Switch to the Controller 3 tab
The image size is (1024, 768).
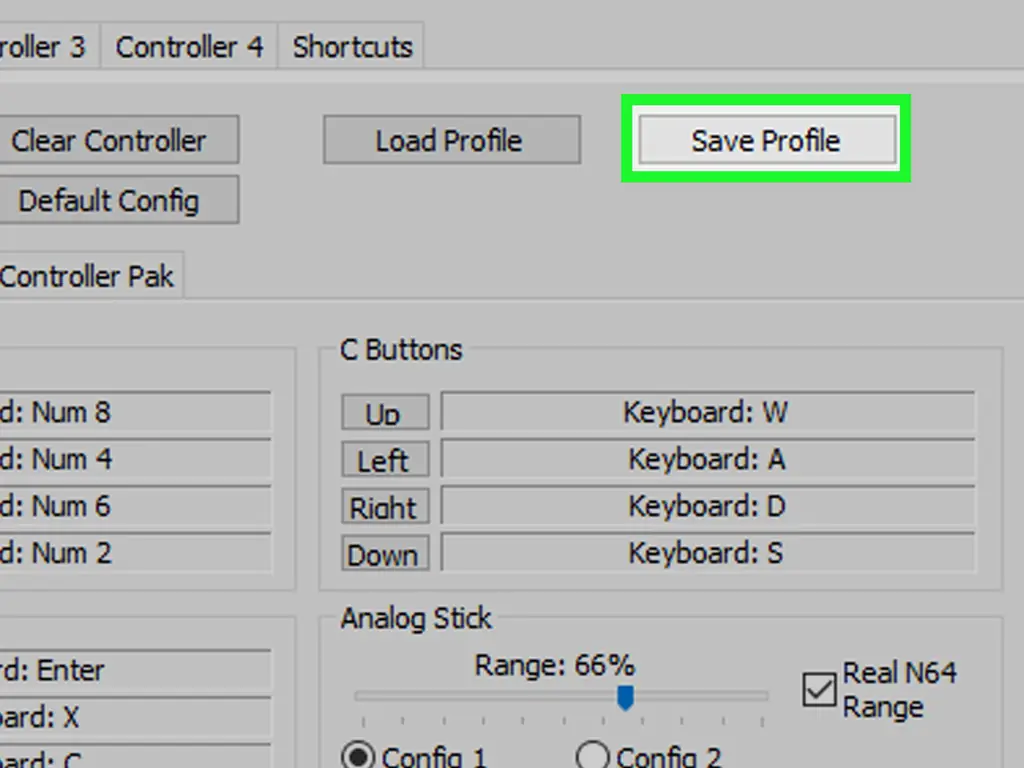pos(49,46)
